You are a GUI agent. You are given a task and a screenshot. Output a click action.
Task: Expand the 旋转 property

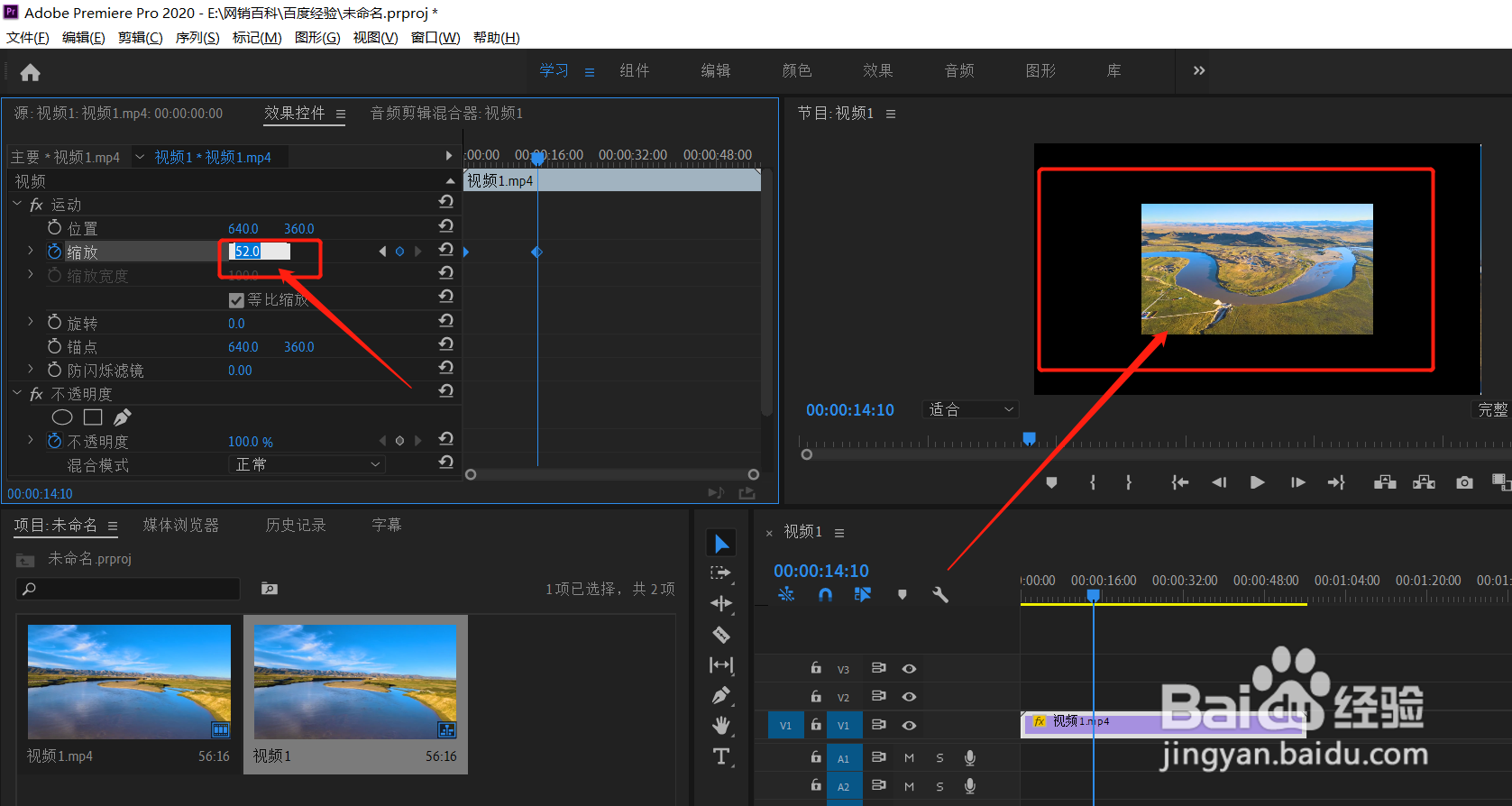coord(31,322)
